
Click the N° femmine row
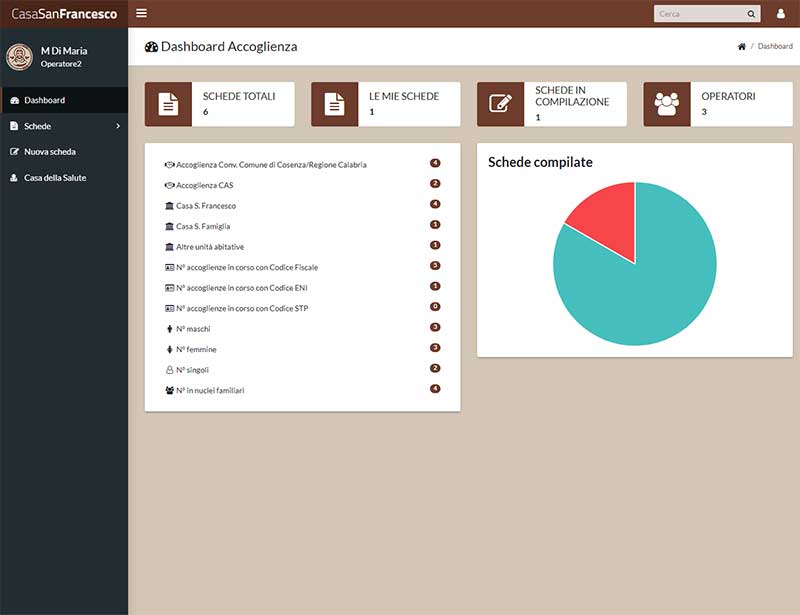[303, 349]
